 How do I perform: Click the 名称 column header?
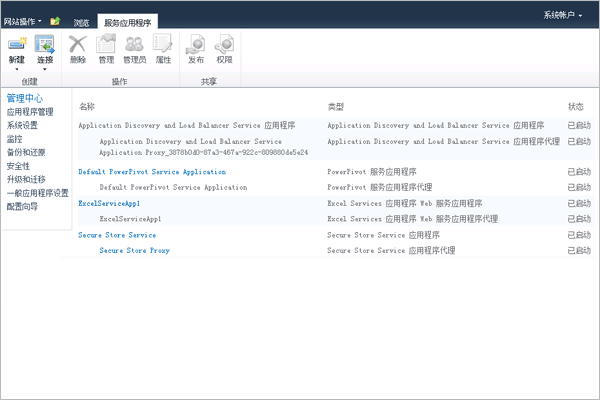87,106
